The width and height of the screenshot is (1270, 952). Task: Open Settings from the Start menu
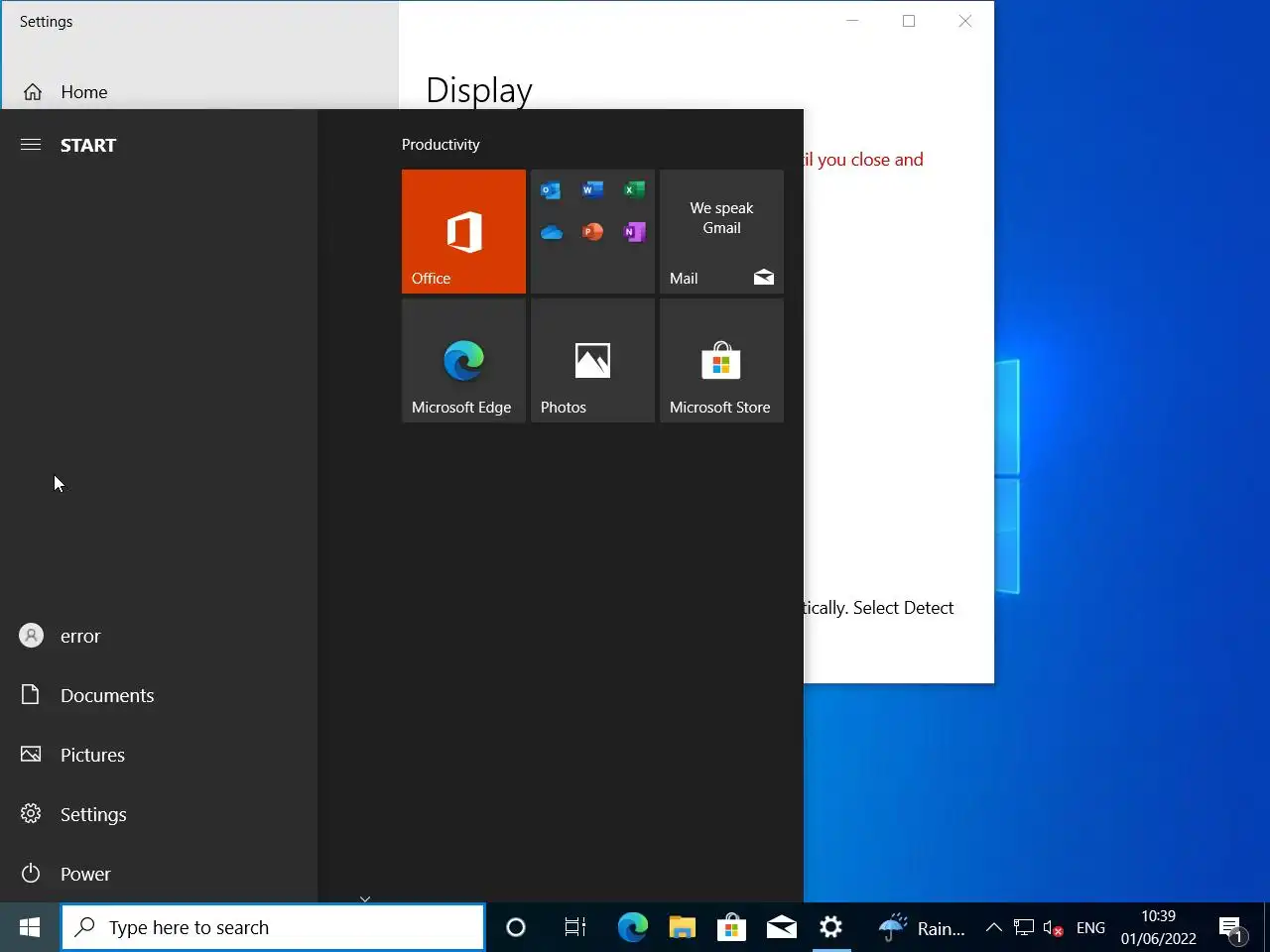pos(159,814)
